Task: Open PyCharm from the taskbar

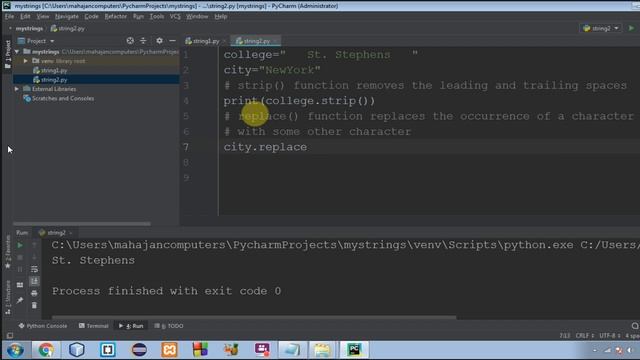Action: [354, 350]
